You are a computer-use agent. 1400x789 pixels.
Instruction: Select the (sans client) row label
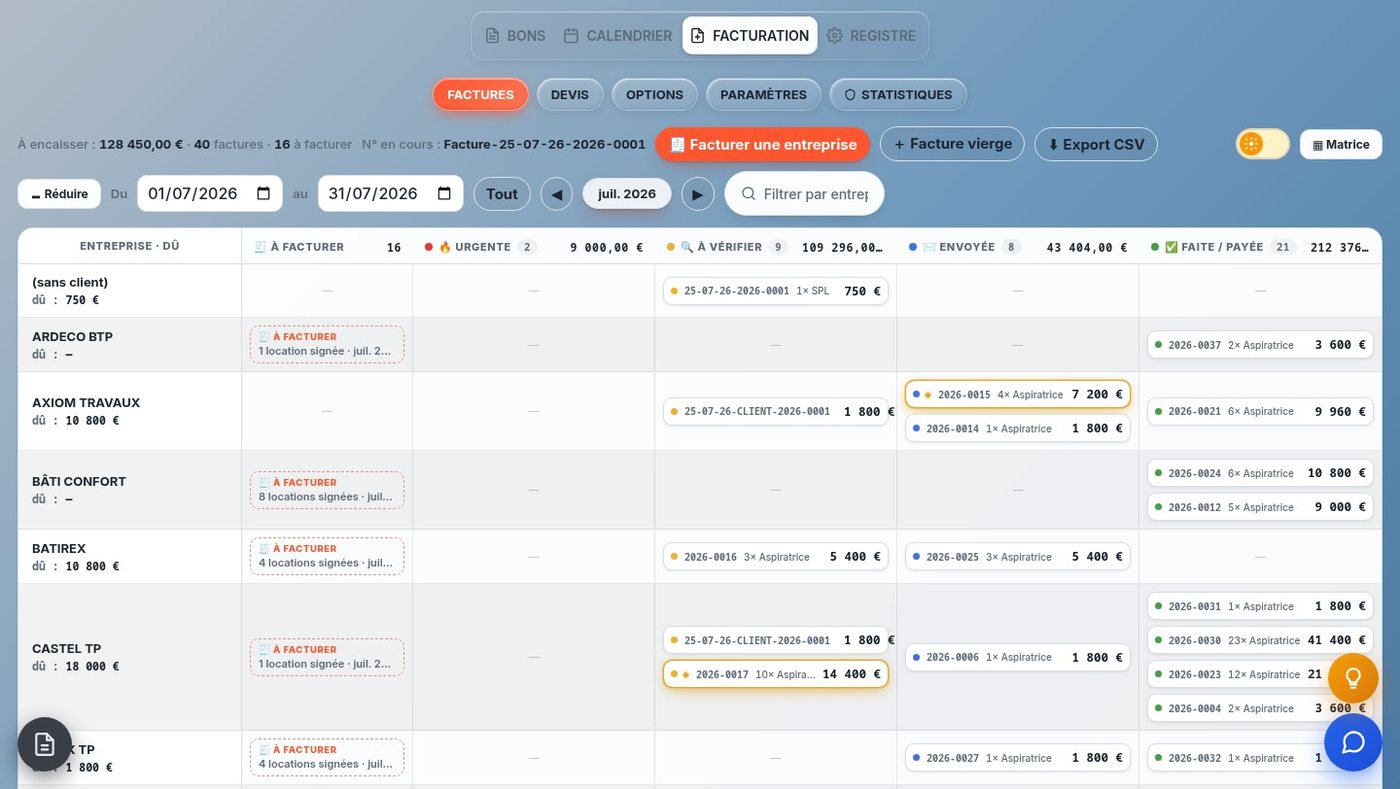pos(70,283)
